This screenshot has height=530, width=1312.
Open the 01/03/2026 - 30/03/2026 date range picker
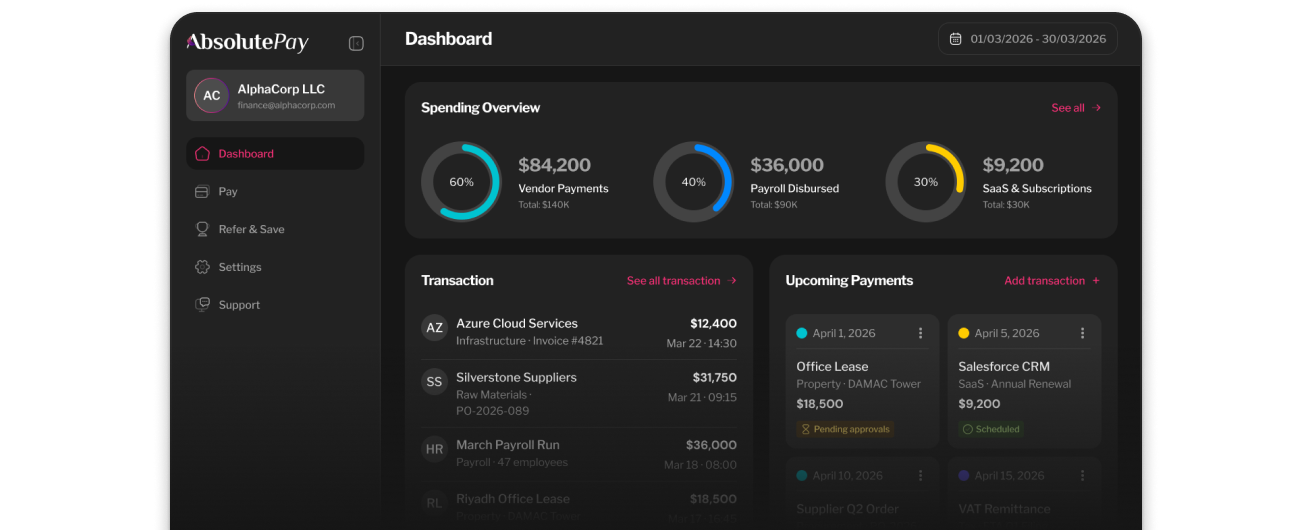point(1027,39)
